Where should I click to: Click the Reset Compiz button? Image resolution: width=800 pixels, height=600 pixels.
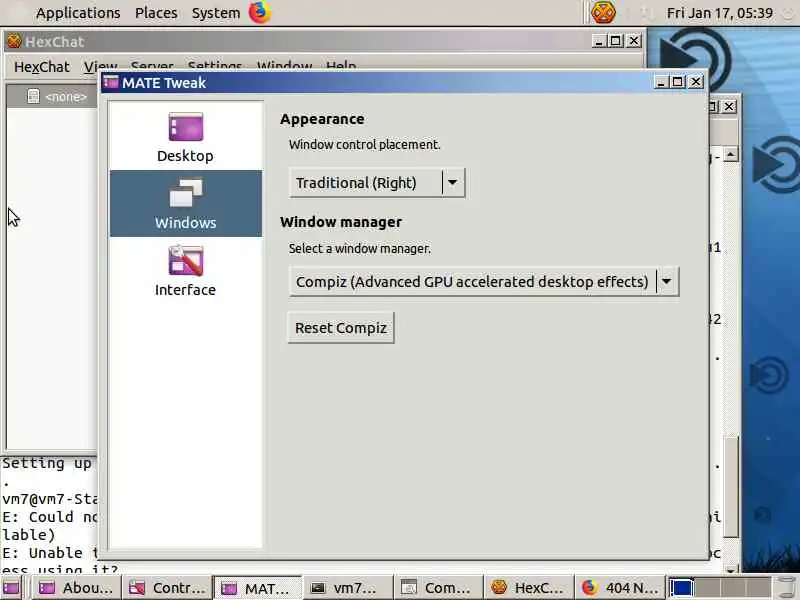341,328
